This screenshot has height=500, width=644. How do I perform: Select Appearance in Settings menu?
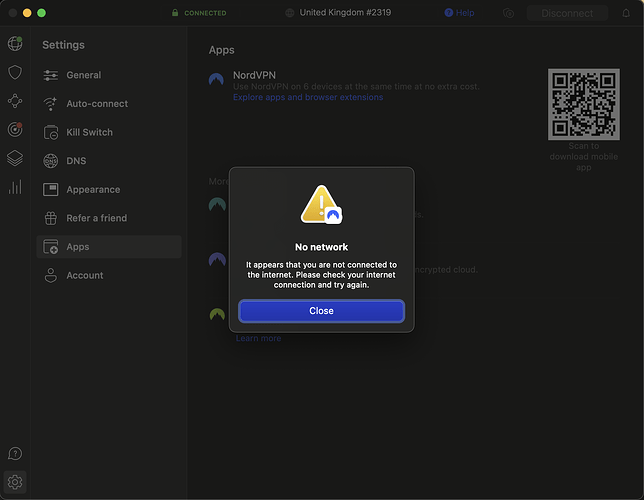[109, 189]
